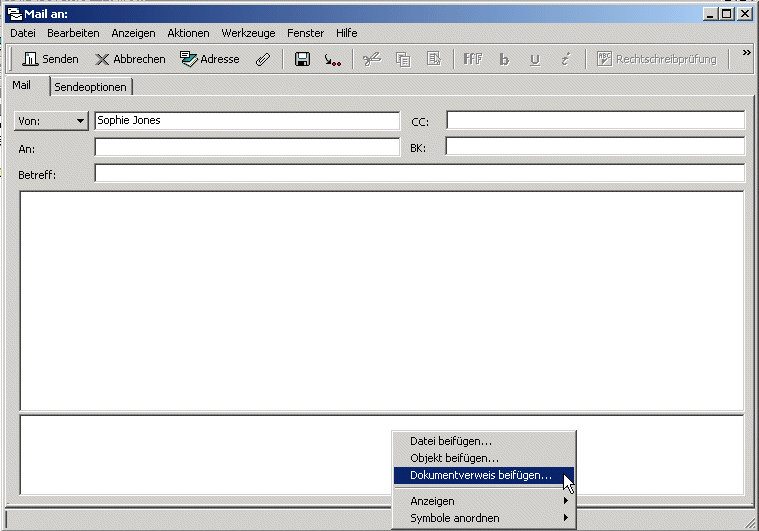Click the paperclip attach icon
The width and height of the screenshot is (759, 531).
pyautogui.click(x=263, y=60)
